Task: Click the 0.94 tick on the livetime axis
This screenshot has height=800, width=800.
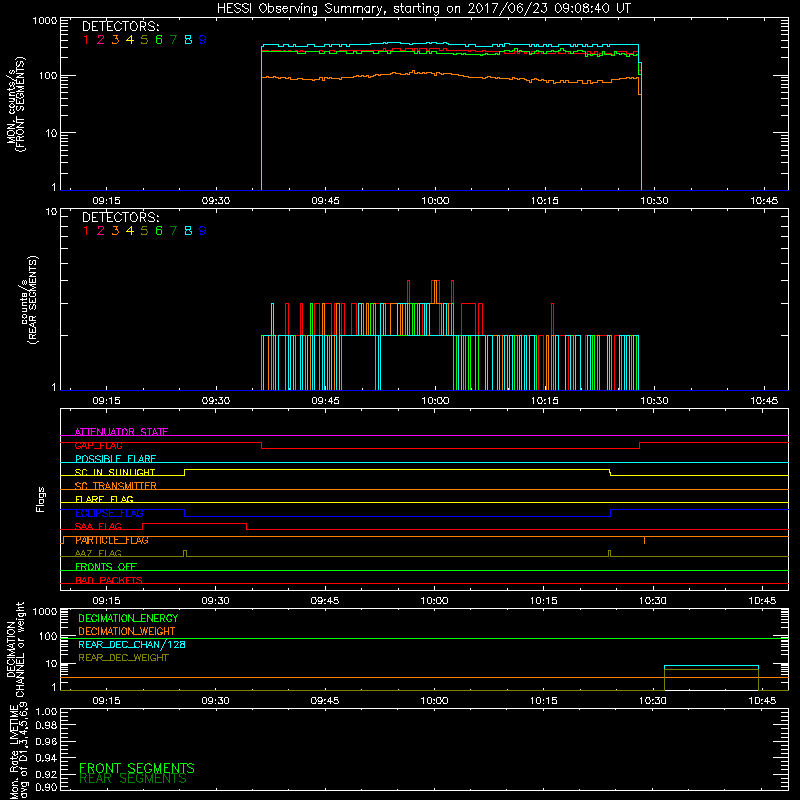Action: (x=46, y=757)
